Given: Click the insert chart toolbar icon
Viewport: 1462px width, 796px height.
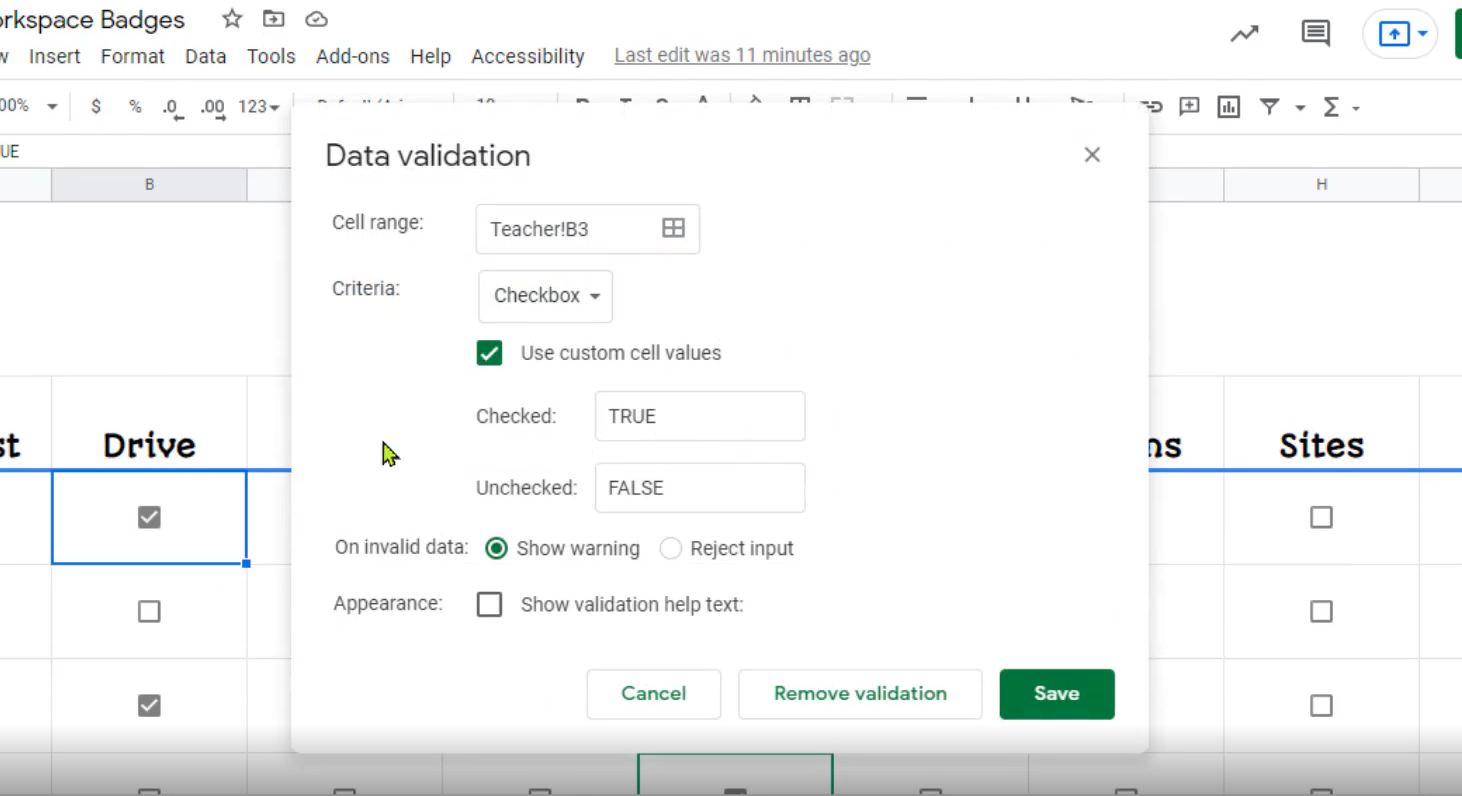Looking at the screenshot, I should (1228, 107).
